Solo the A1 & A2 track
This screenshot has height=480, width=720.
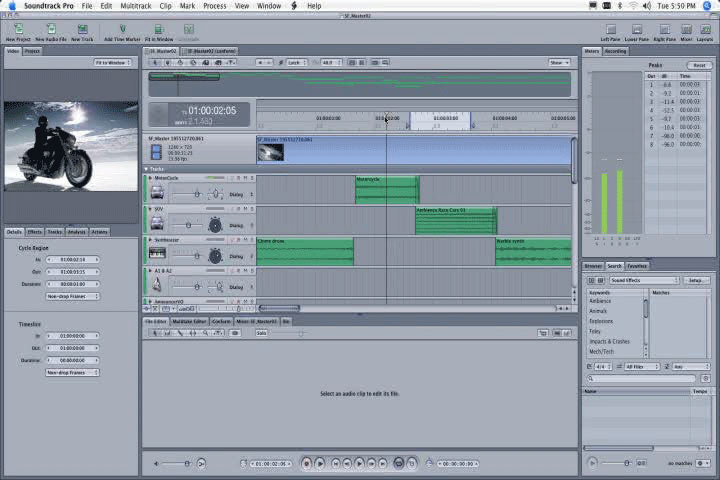tap(252, 271)
